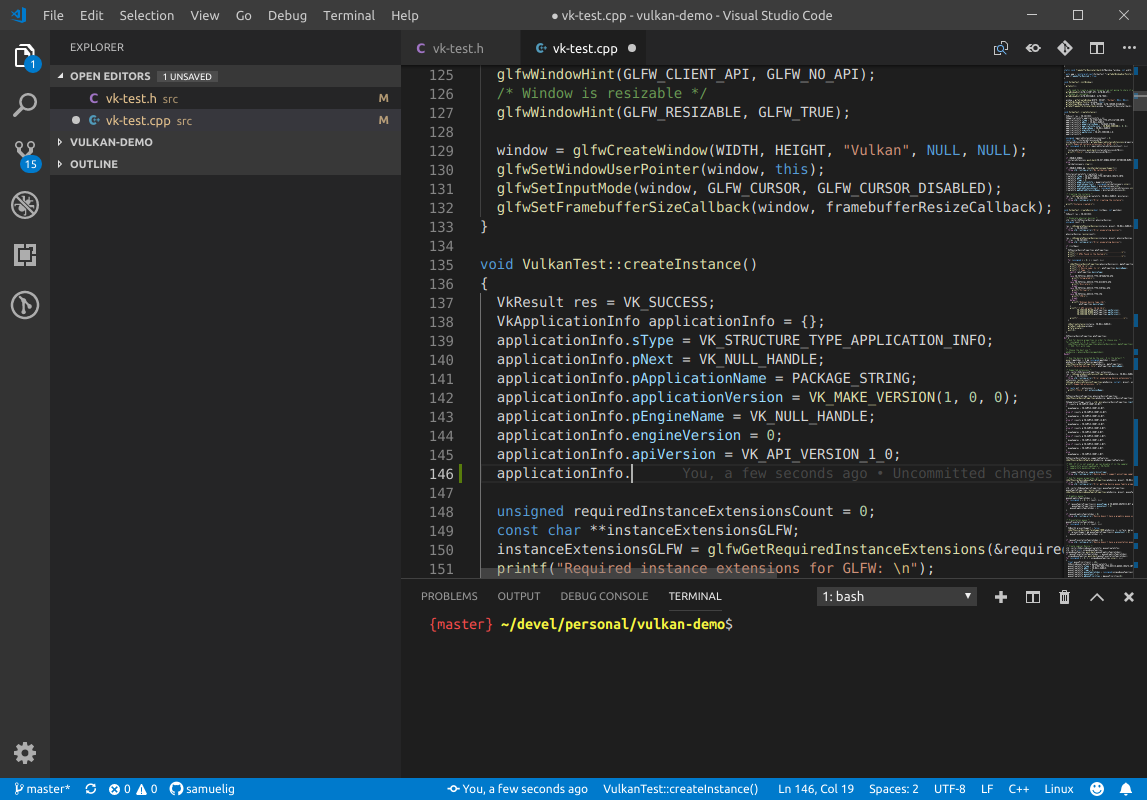The image size is (1147, 800).
Task: Select the 1: bash terminal dropdown
Action: 896,597
